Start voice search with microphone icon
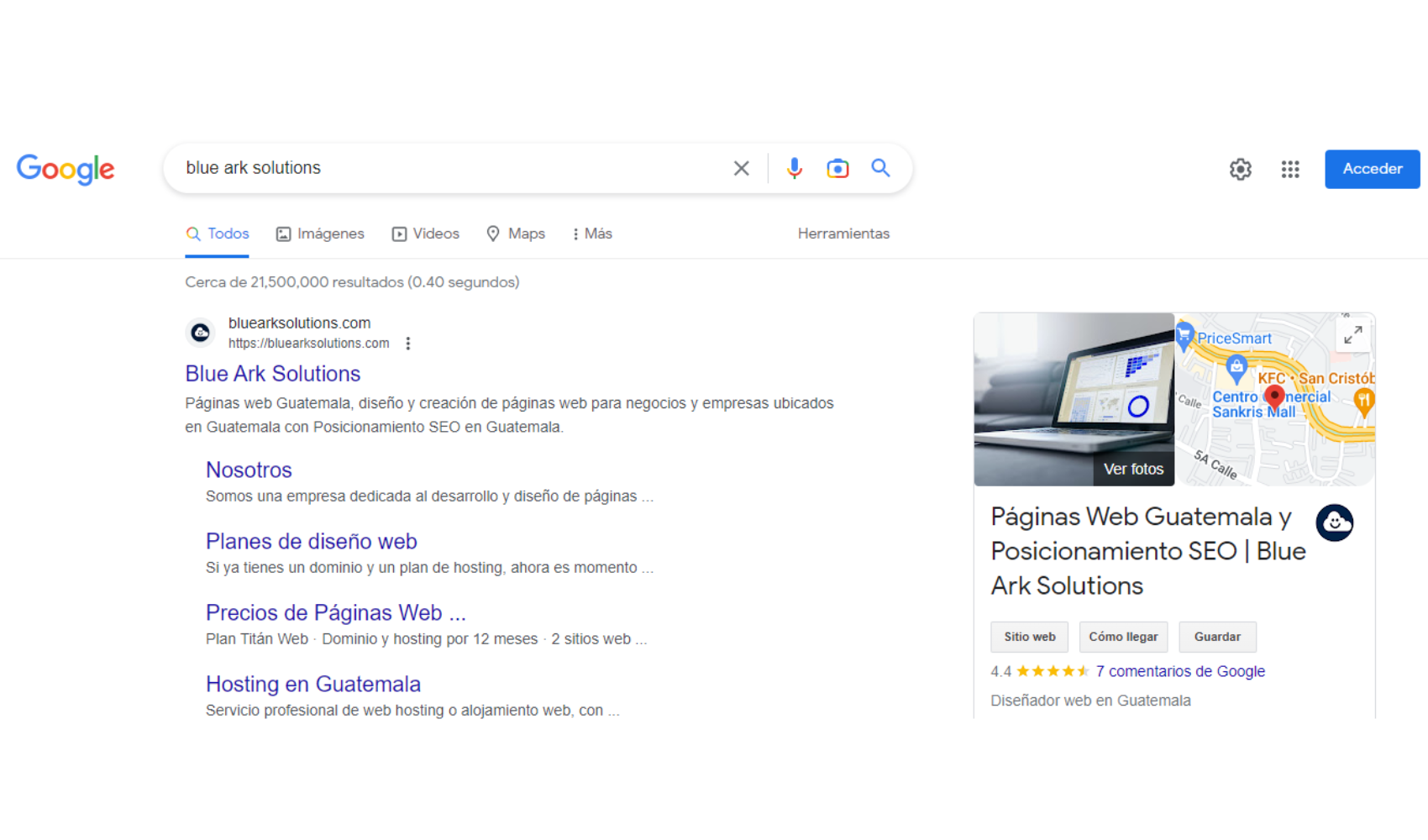This screenshot has height=840, width=1428. (x=794, y=168)
